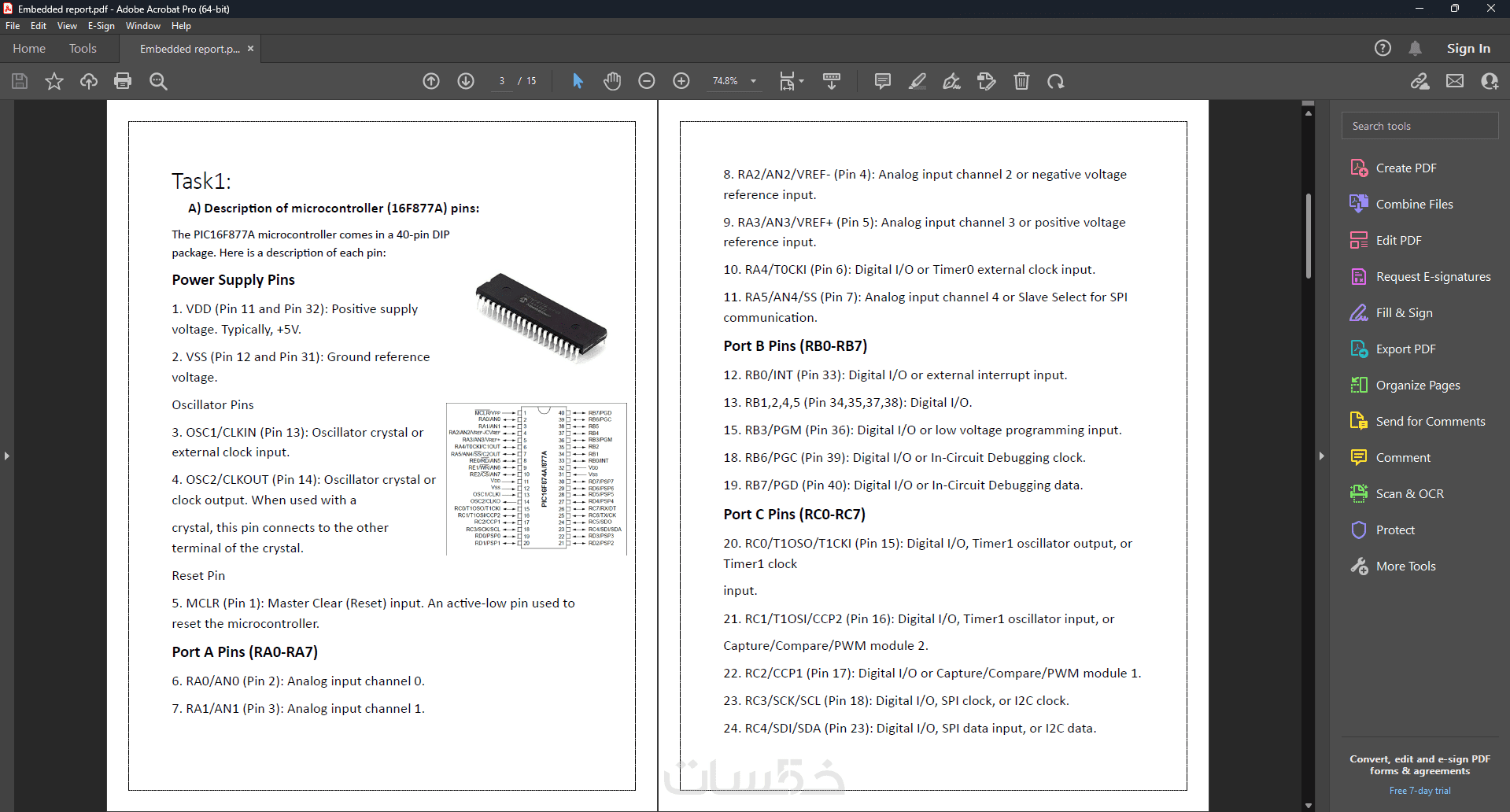Open Request E-signatures tool
The width and height of the screenshot is (1510, 812).
pyautogui.click(x=1420, y=276)
